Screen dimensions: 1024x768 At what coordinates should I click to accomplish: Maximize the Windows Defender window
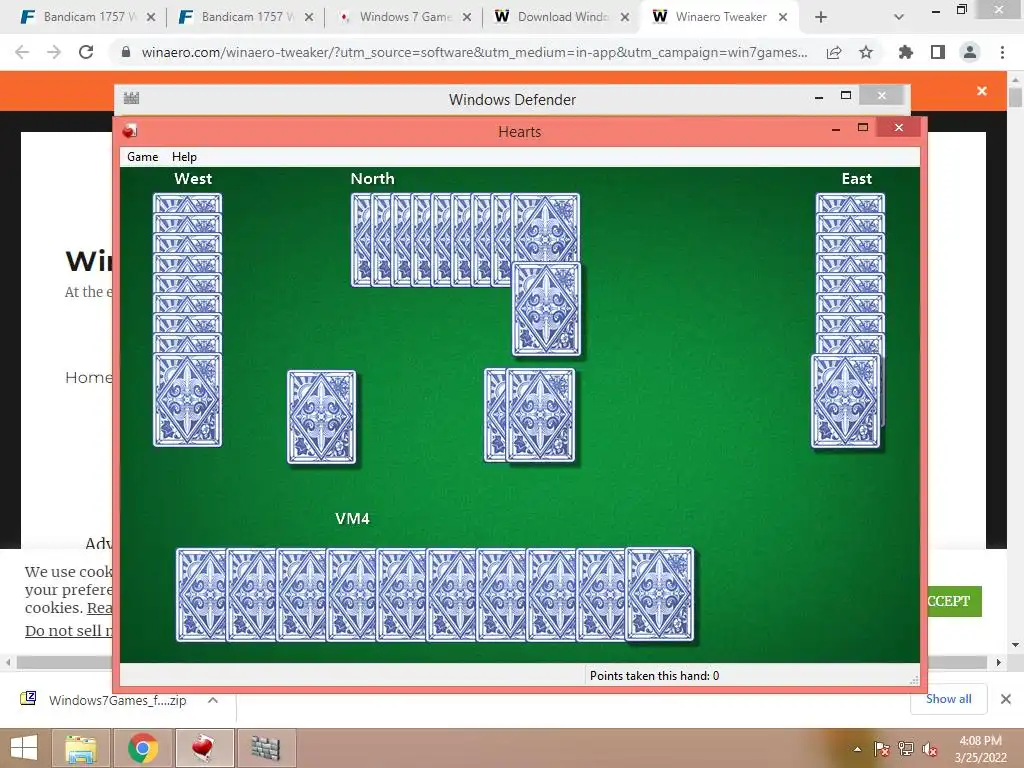[x=846, y=96]
